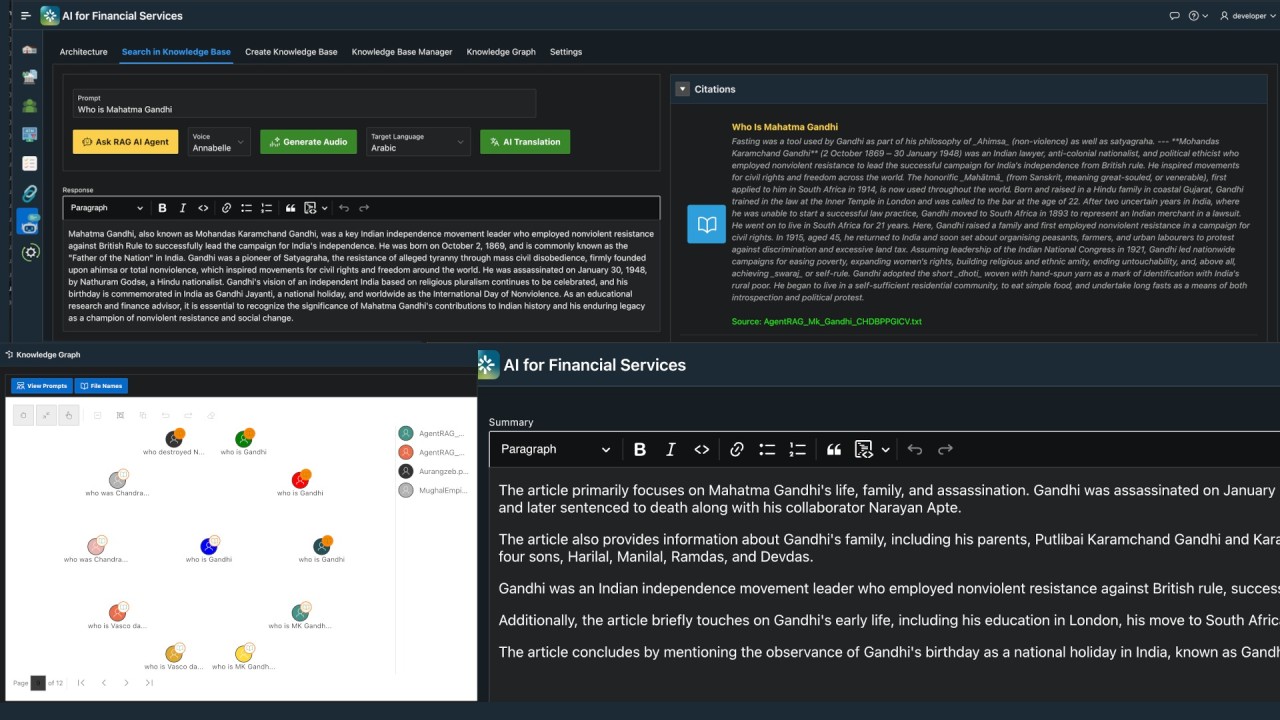Apply bulleted list in Response editor
Image resolution: width=1280 pixels, height=720 pixels.
tap(246, 208)
